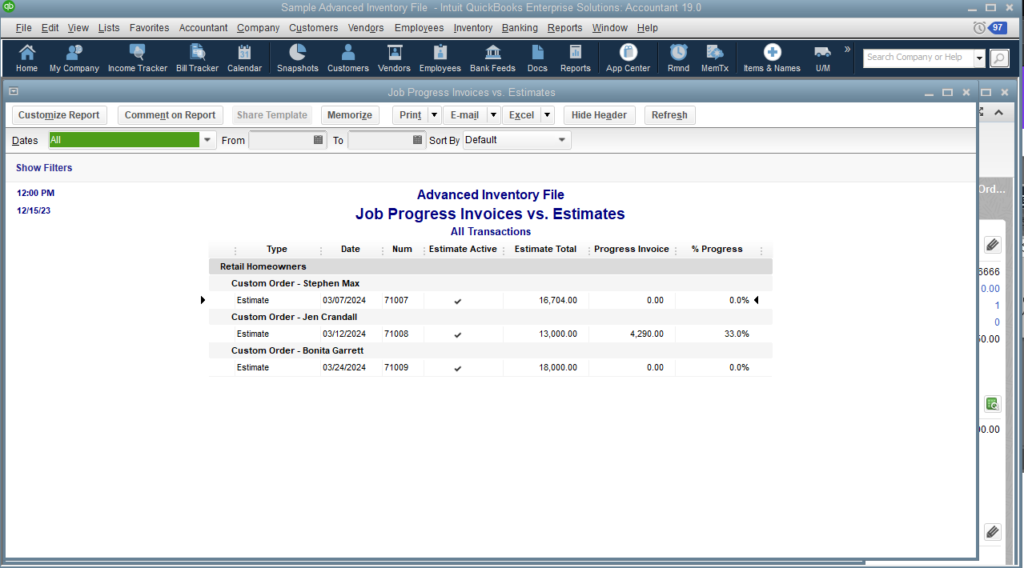Viewport: 1024px width, 568px height.
Task: Collapse the background panel with up chevron
Action: [x=999, y=112]
